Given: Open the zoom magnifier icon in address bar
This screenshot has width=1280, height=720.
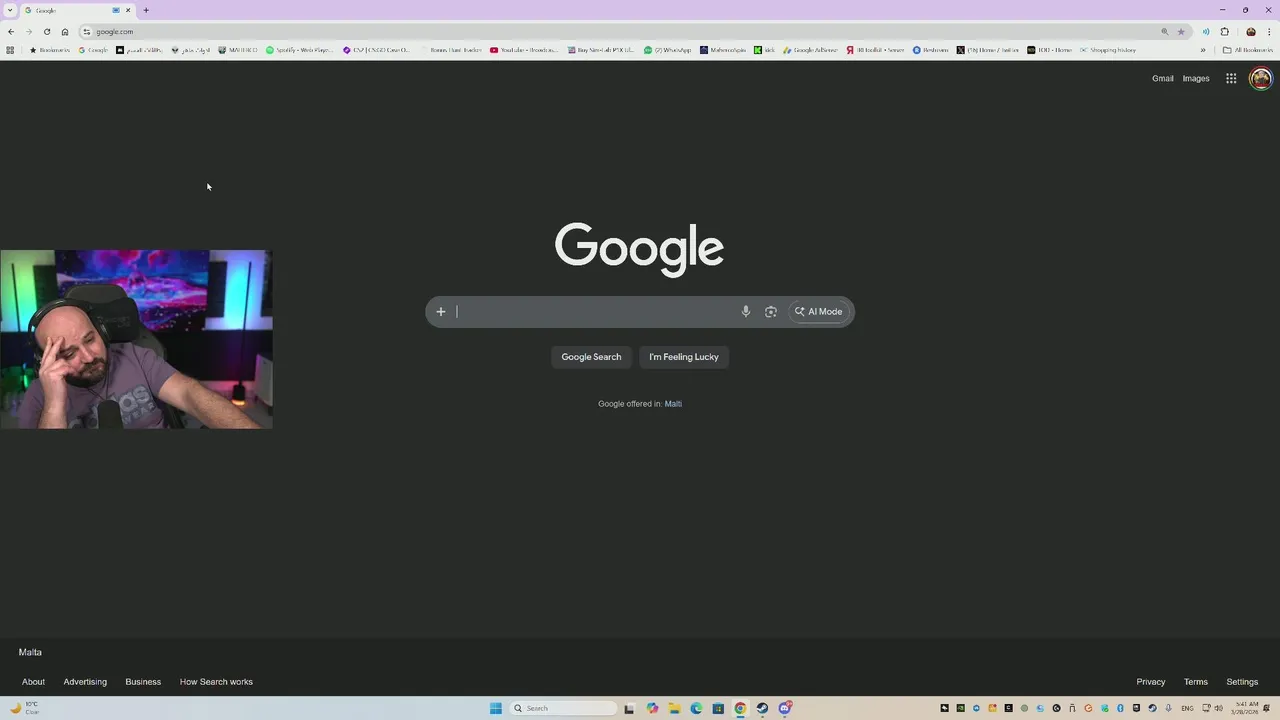Looking at the screenshot, I should coord(1165,31).
